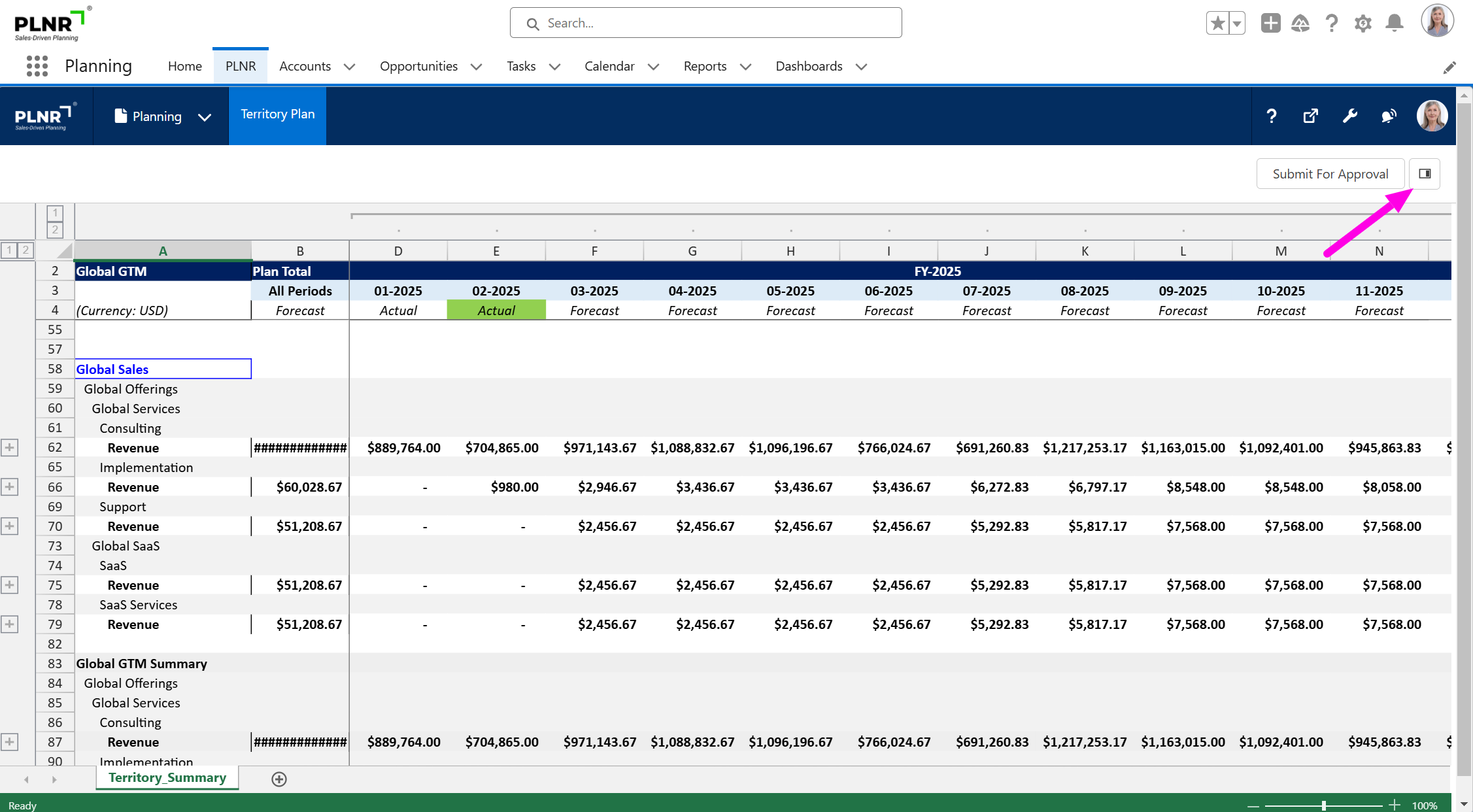Expand the Opportunities nav dropdown arrow
Image resolution: width=1473 pixels, height=812 pixels.
coord(476,67)
